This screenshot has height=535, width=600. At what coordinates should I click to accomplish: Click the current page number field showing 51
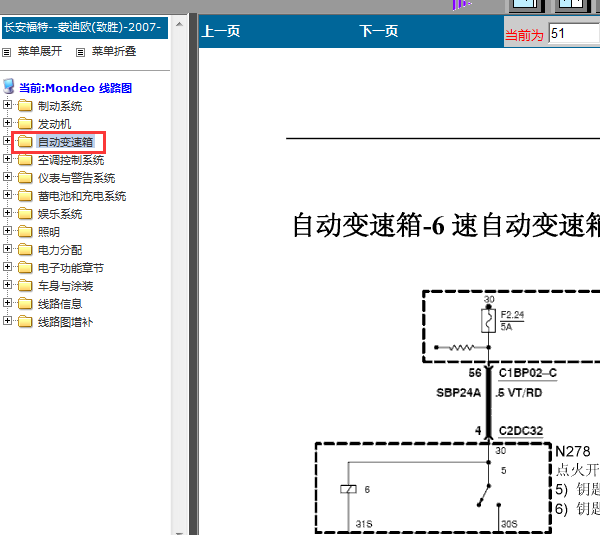coord(574,33)
